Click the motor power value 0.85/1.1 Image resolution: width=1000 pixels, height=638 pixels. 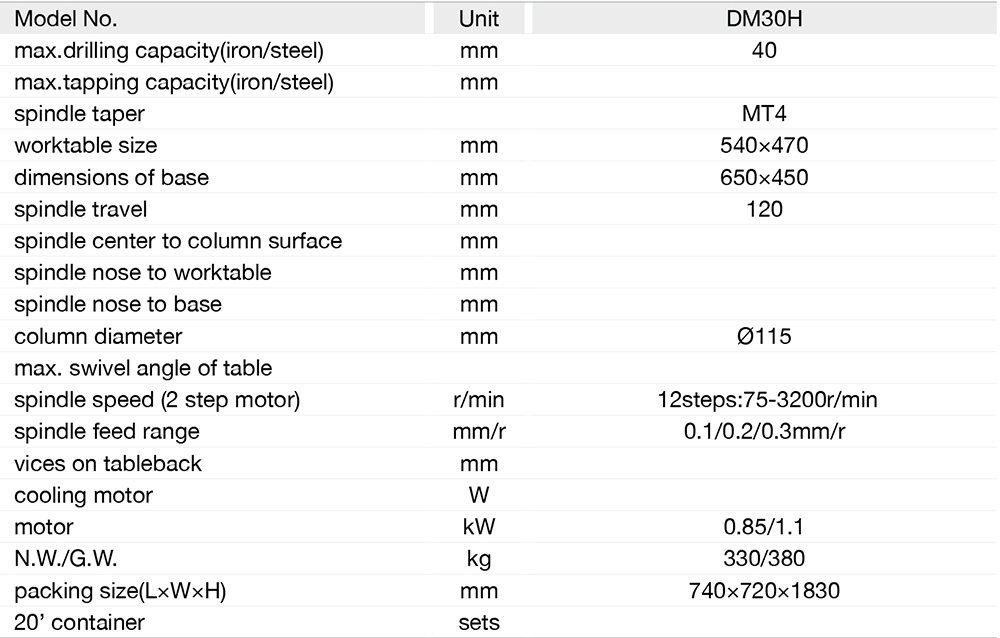(764, 527)
